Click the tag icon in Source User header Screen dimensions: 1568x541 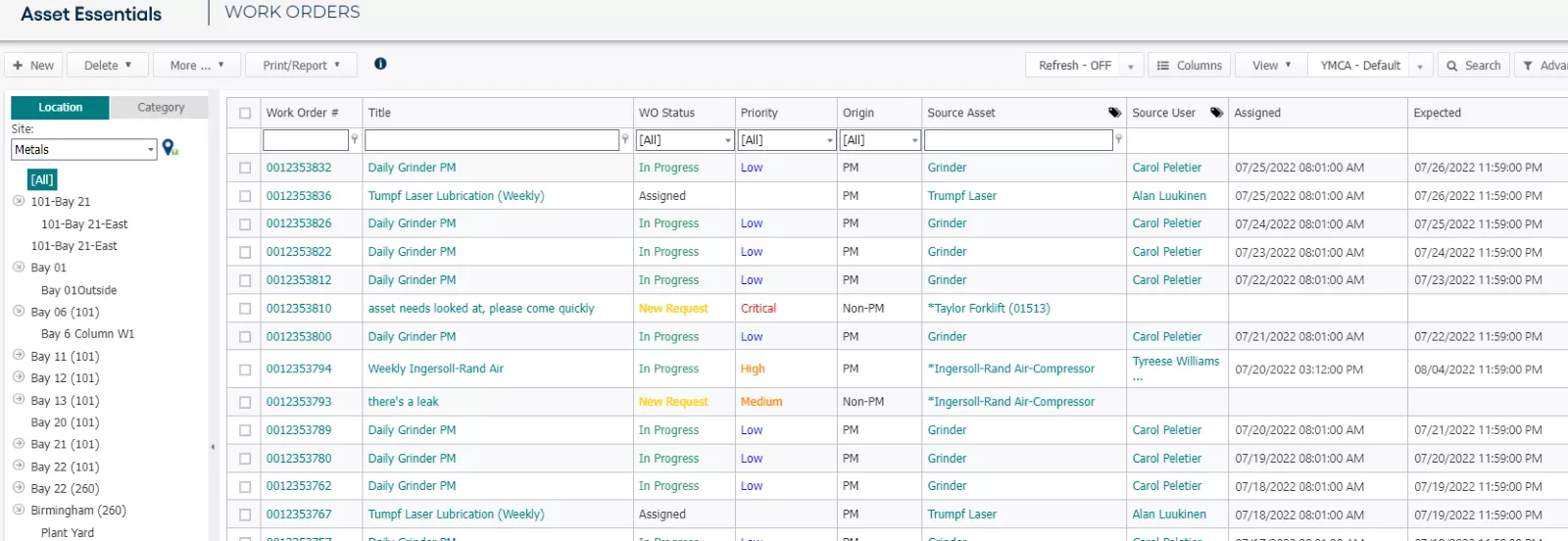pyautogui.click(x=1216, y=113)
